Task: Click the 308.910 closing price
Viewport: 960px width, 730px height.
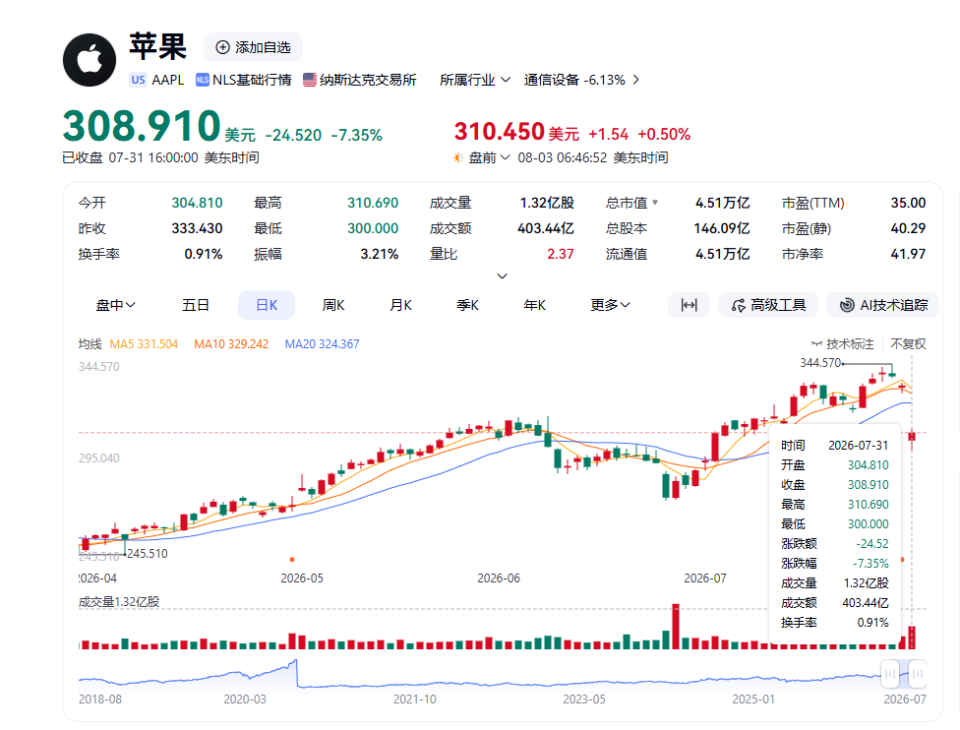Action: (x=141, y=126)
